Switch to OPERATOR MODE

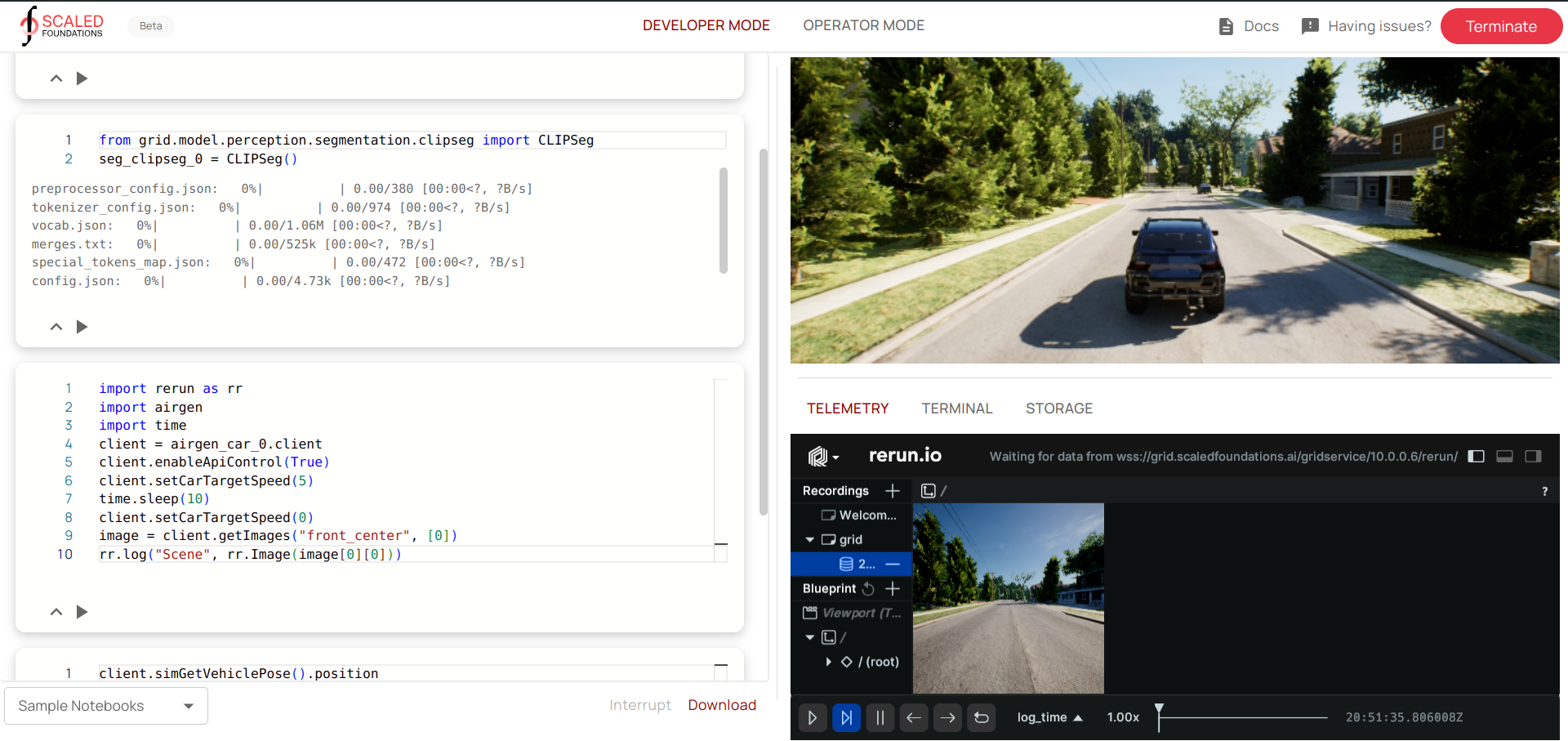point(863,25)
